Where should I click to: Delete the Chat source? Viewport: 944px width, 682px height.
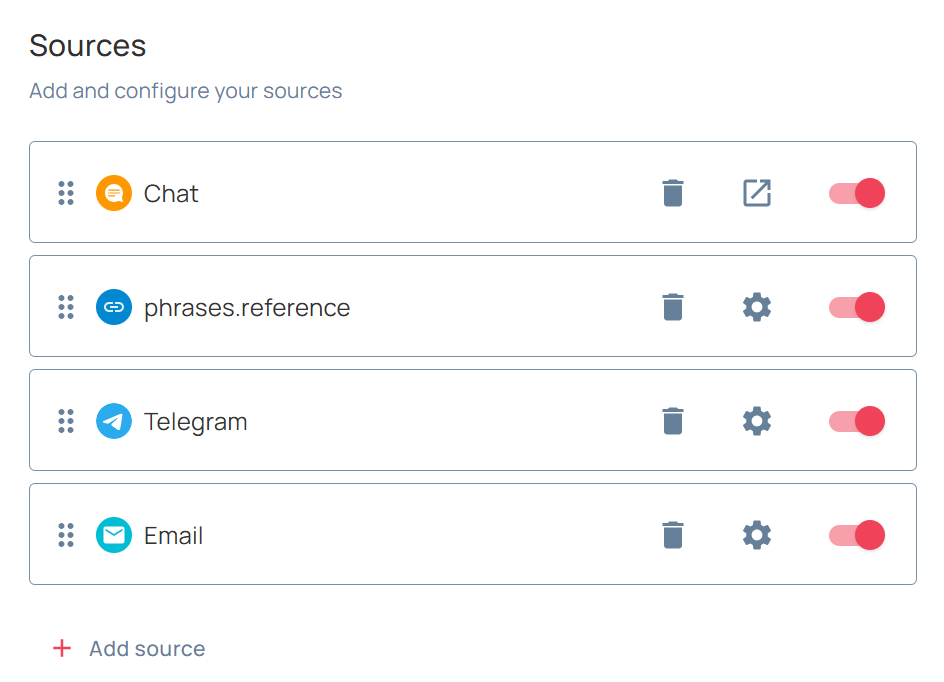(x=673, y=193)
